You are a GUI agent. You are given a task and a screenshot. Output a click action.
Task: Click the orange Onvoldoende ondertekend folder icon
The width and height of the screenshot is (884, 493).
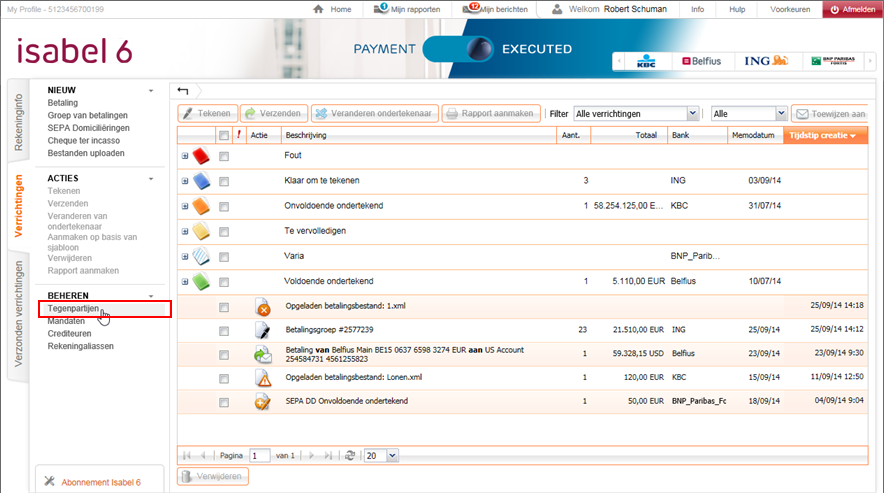click(x=201, y=206)
